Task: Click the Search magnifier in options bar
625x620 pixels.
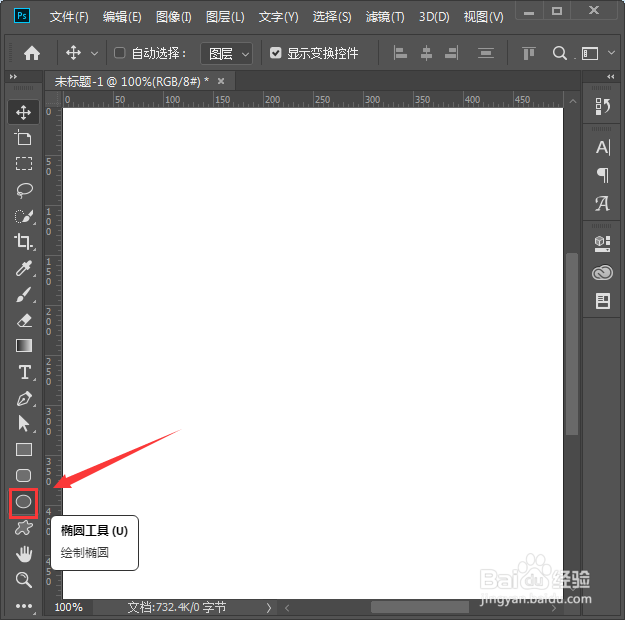Action: (x=560, y=53)
